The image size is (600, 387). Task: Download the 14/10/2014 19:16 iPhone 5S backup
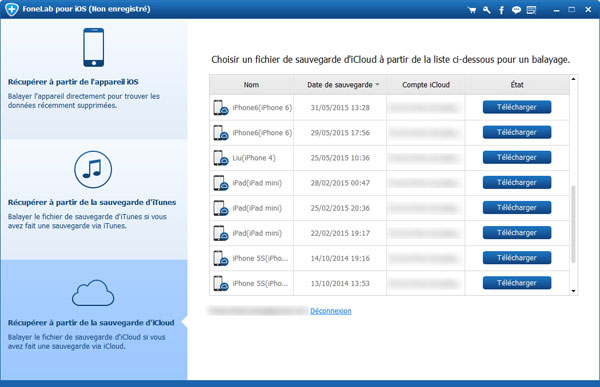517,258
